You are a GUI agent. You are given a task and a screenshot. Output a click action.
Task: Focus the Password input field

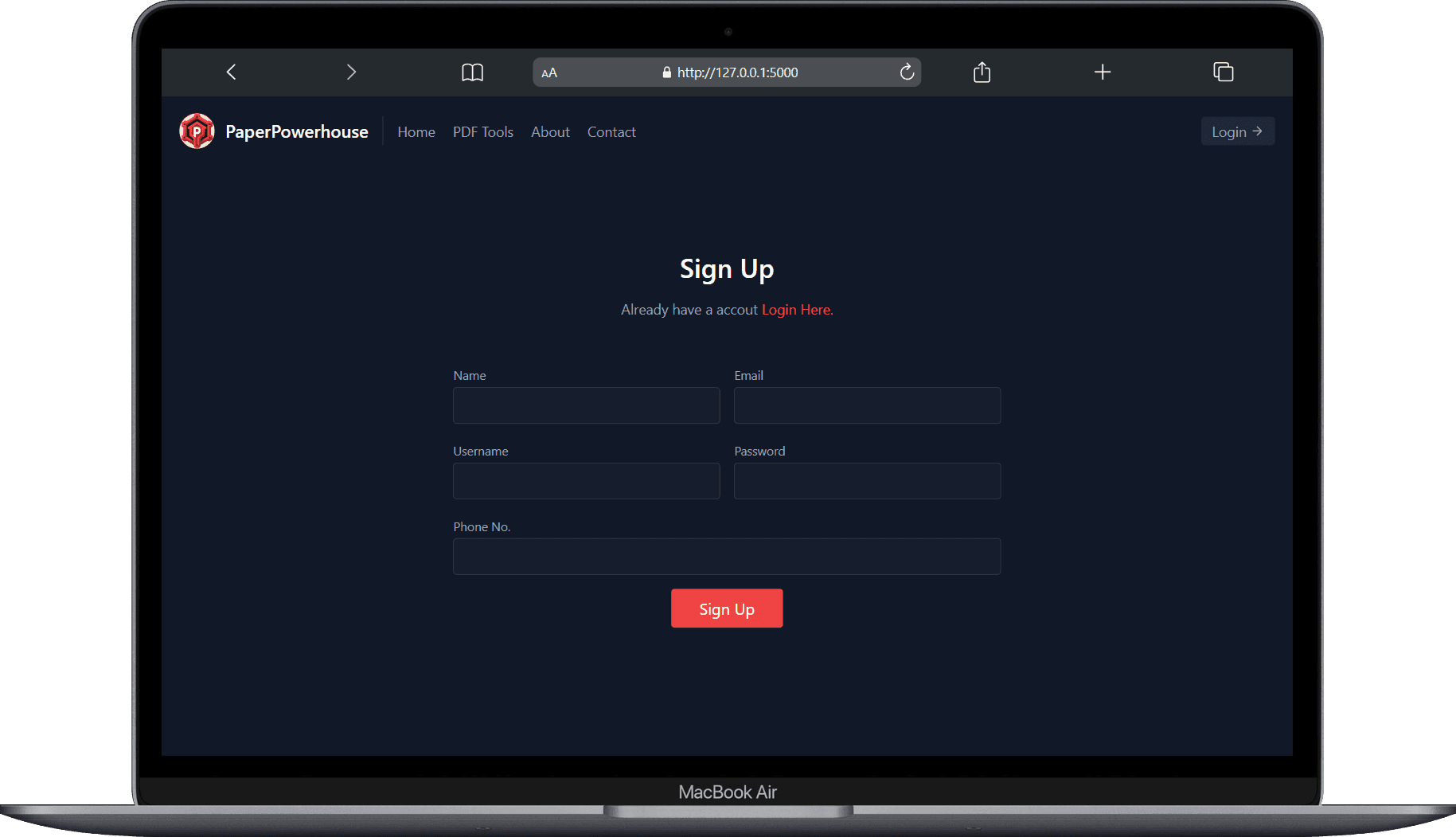coord(867,481)
